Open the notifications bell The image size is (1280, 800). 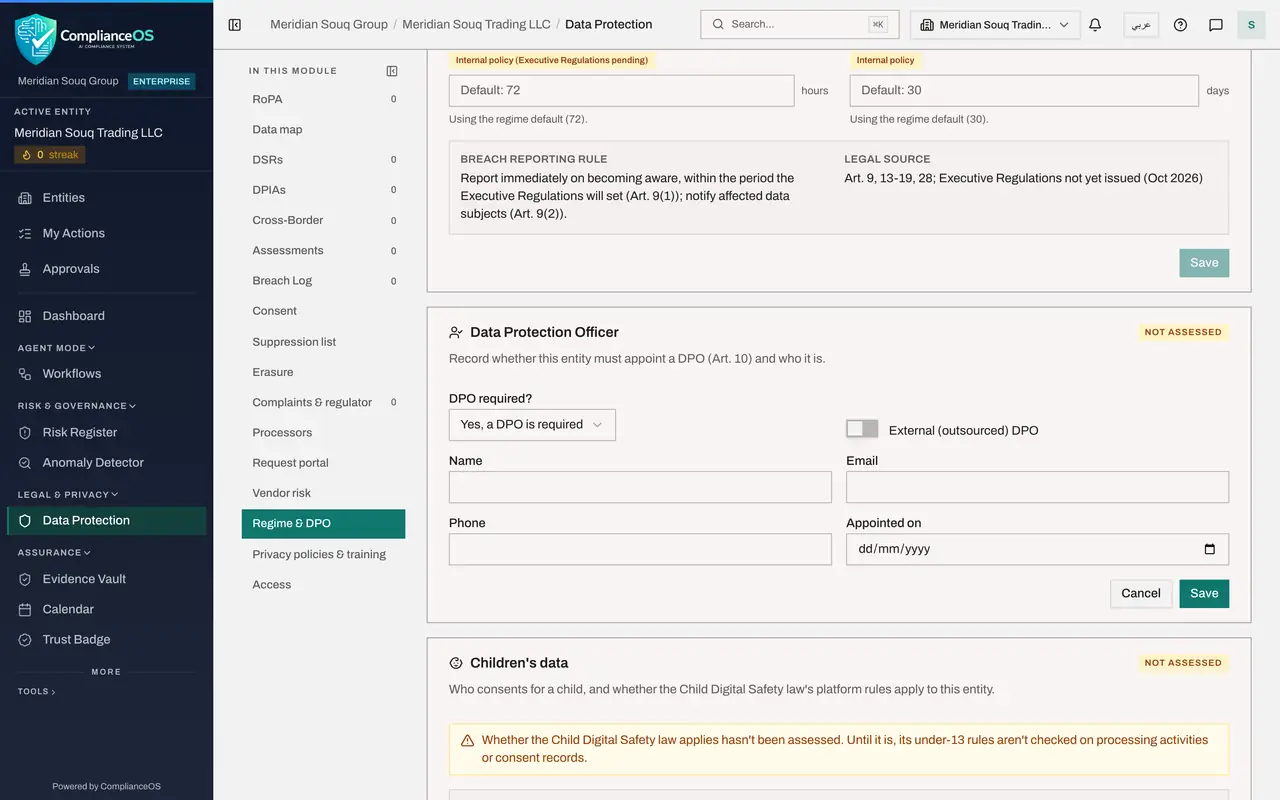[x=1095, y=25]
